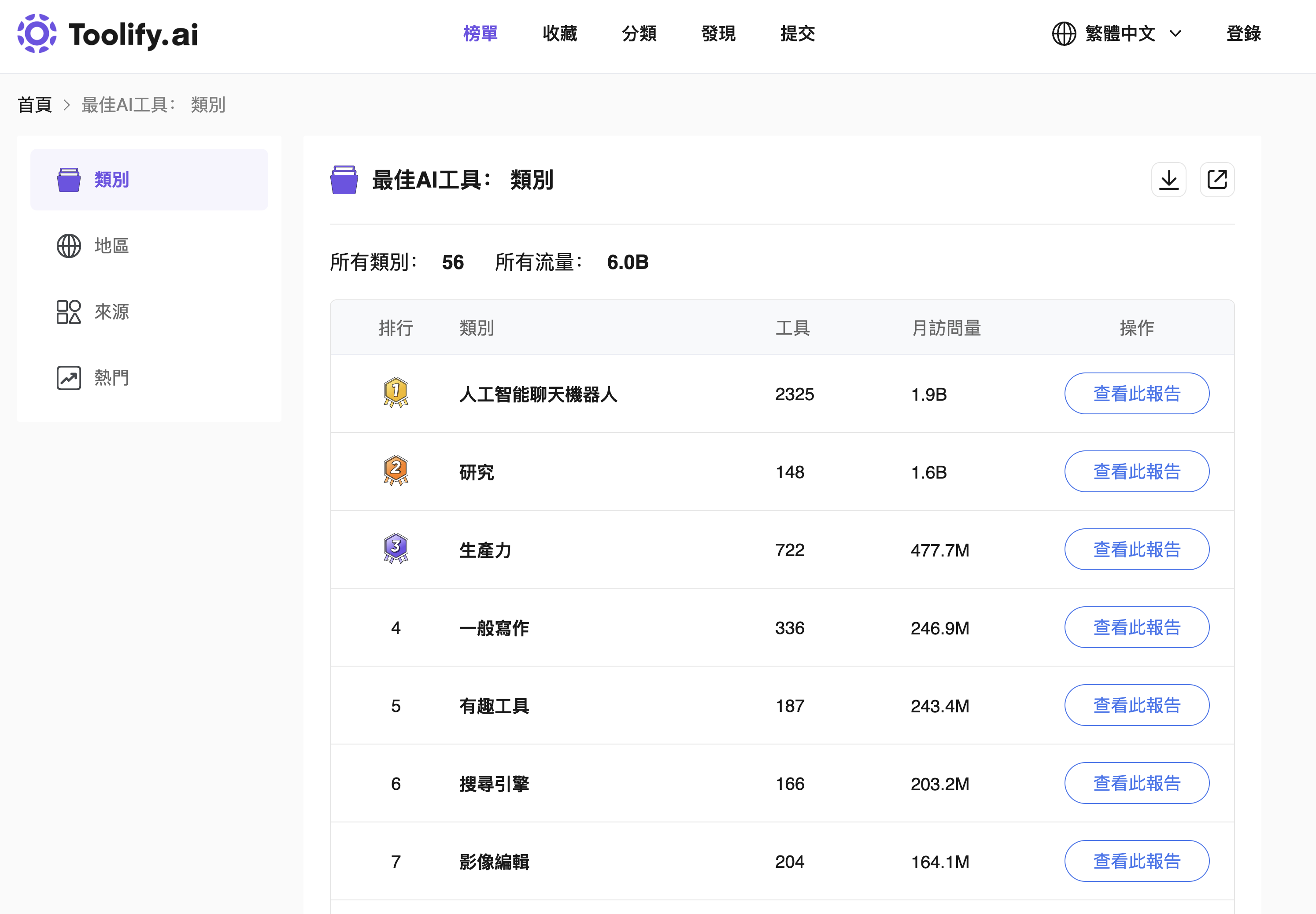Click the purple folder icon beside 類別 sidebar

click(69, 180)
